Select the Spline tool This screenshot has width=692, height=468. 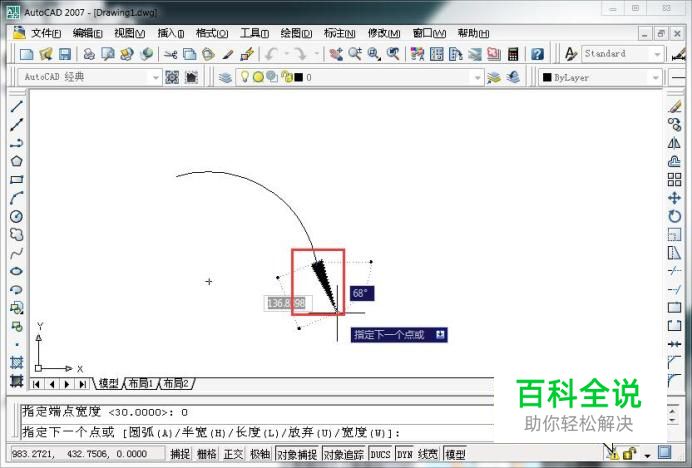point(17,253)
